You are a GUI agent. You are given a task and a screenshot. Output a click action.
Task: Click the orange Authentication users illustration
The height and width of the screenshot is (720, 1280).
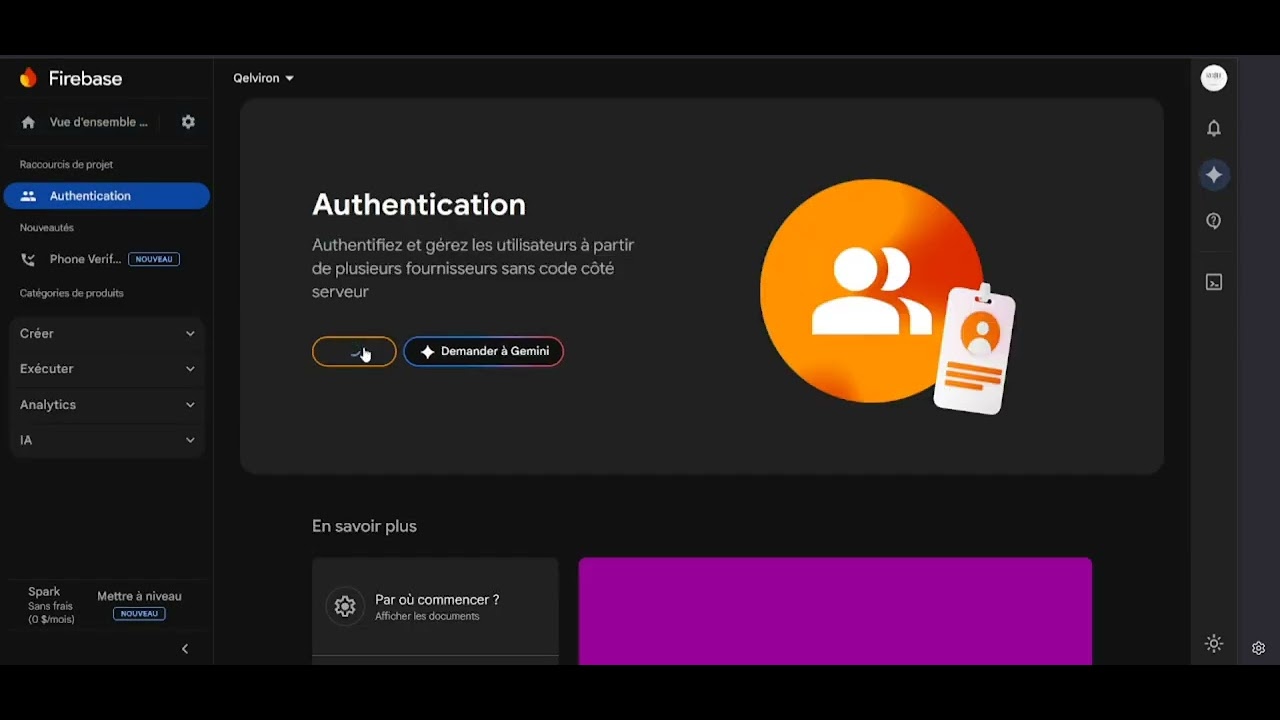coord(888,296)
